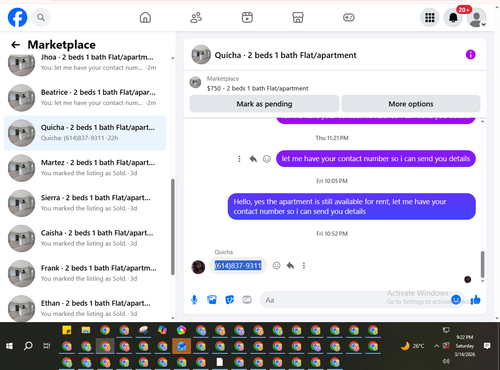Send a thumbs up like

coord(475,300)
